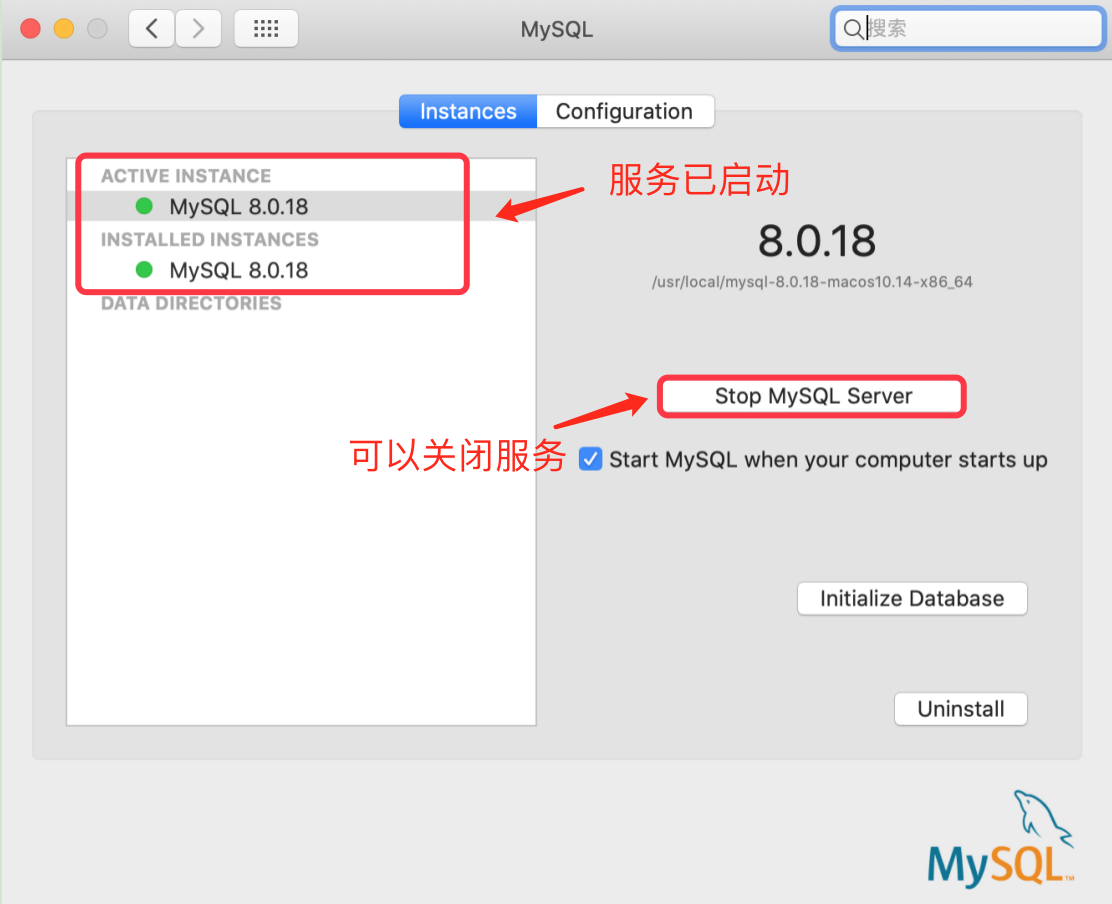The image size is (1112, 904).
Task: Go back using the left chevron button
Action: (x=151, y=28)
